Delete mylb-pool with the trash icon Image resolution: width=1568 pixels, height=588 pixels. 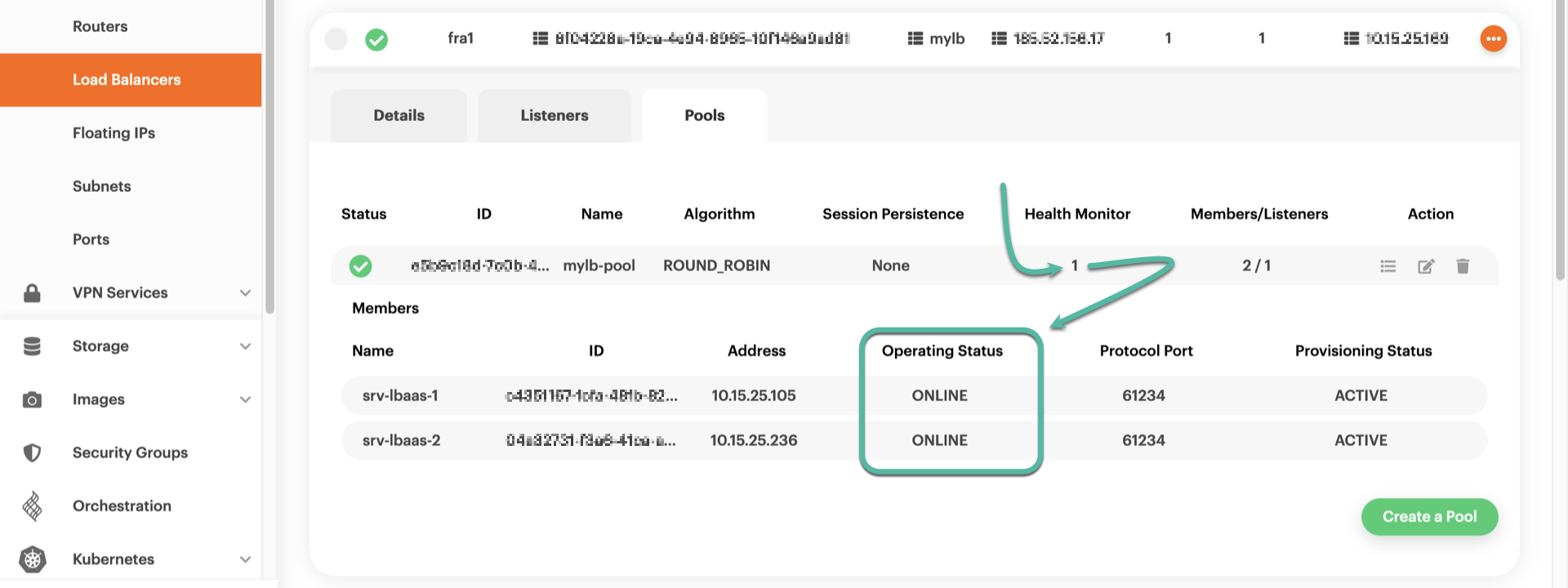[x=1463, y=266]
